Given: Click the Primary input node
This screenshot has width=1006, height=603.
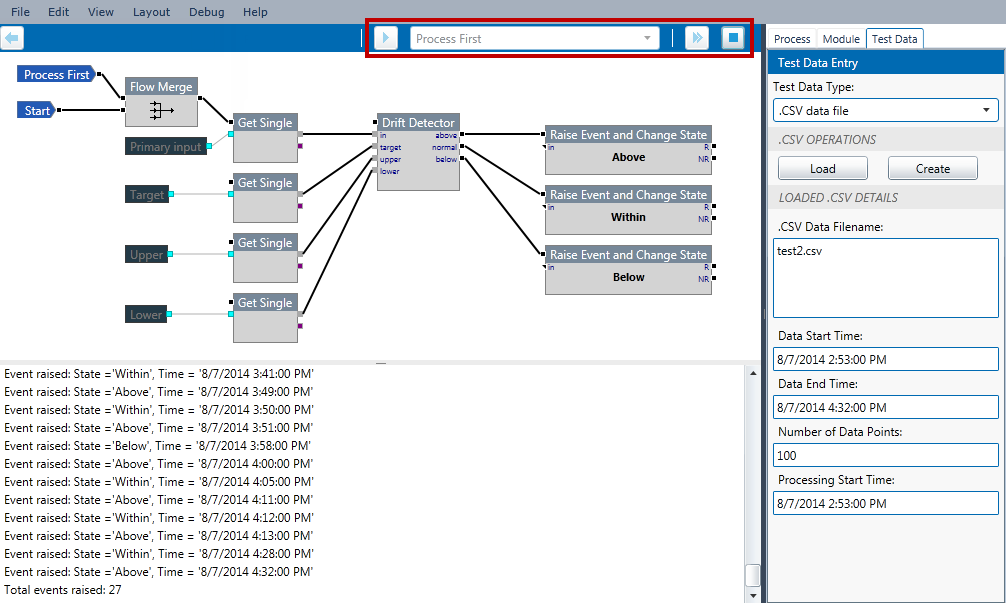Looking at the screenshot, I should point(166,147).
